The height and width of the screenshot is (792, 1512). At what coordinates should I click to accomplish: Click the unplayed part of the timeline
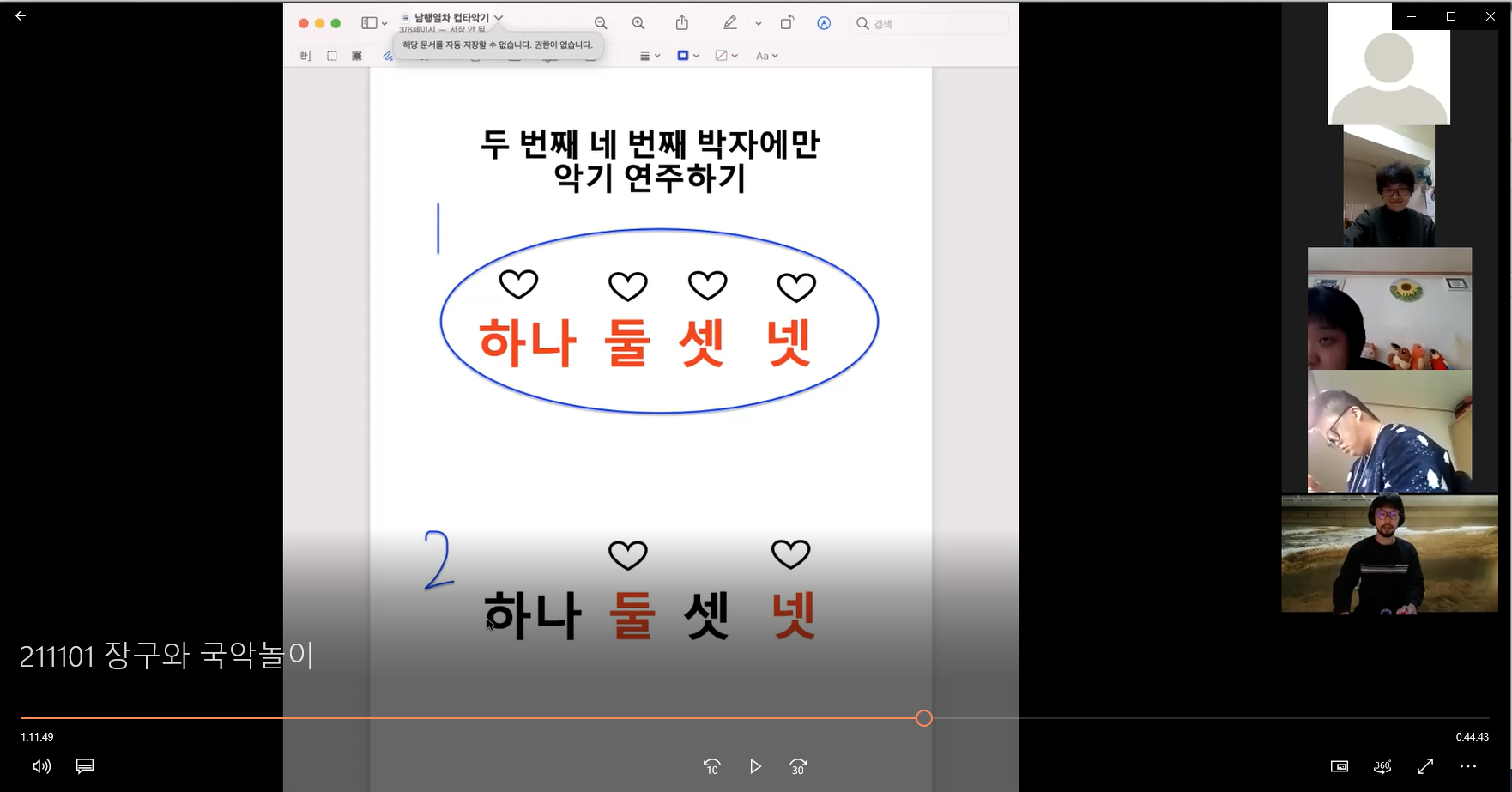[1210, 718]
